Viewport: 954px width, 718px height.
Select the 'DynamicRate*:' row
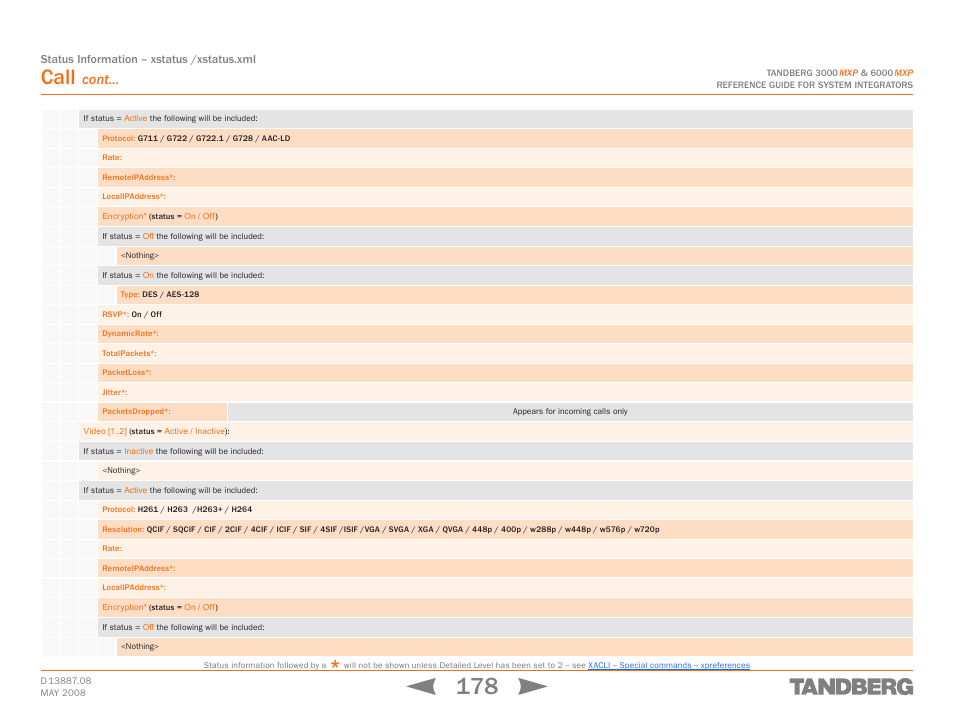coord(505,333)
